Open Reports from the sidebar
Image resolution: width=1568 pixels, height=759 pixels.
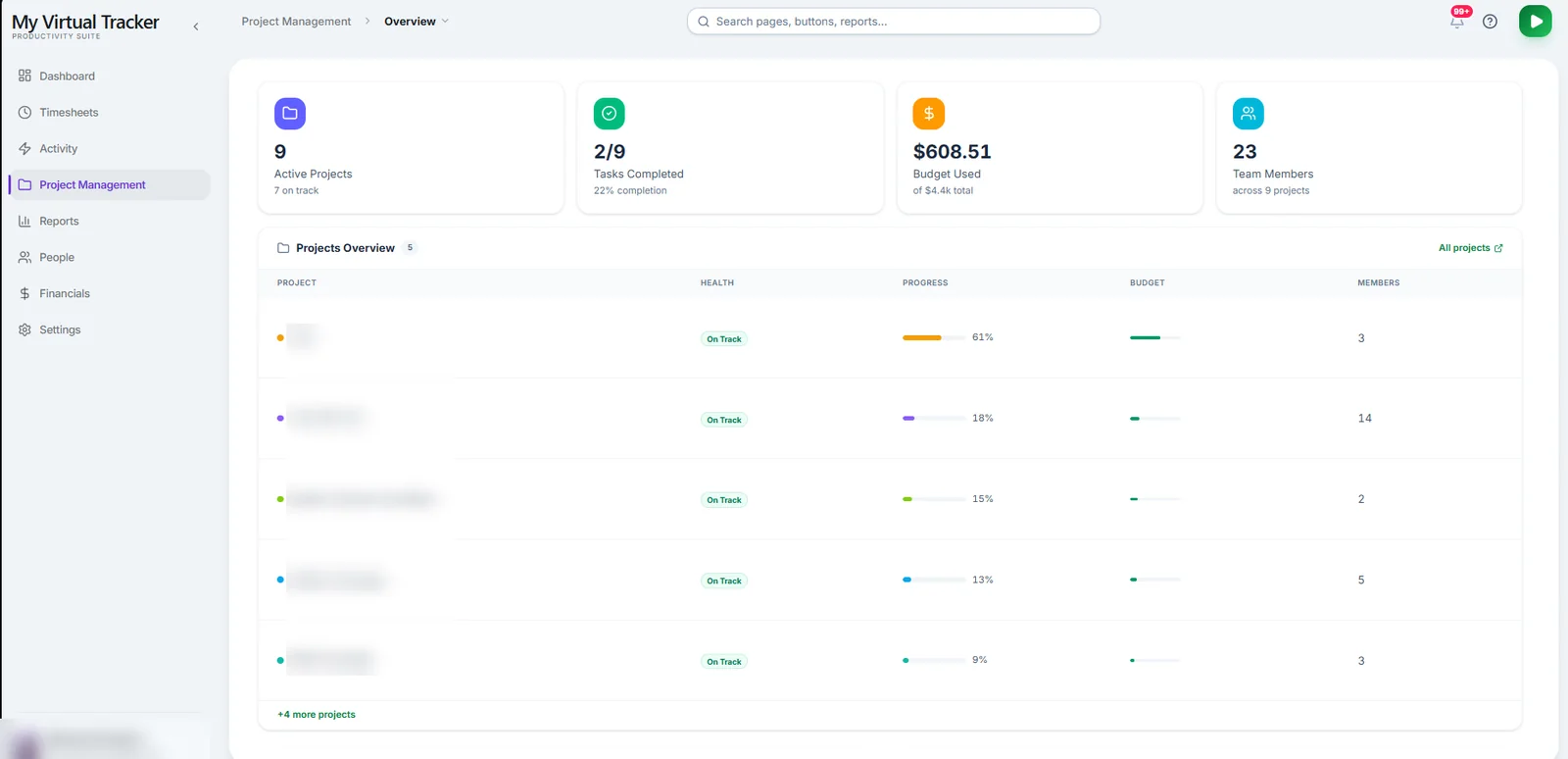point(109,221)
